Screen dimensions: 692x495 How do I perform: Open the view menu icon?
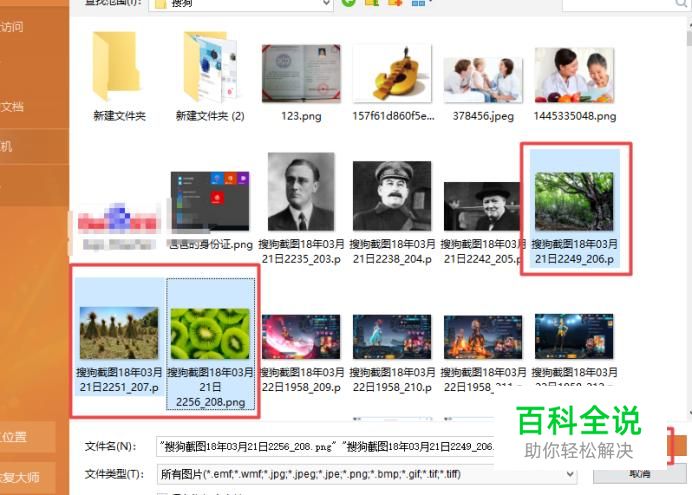420,3
